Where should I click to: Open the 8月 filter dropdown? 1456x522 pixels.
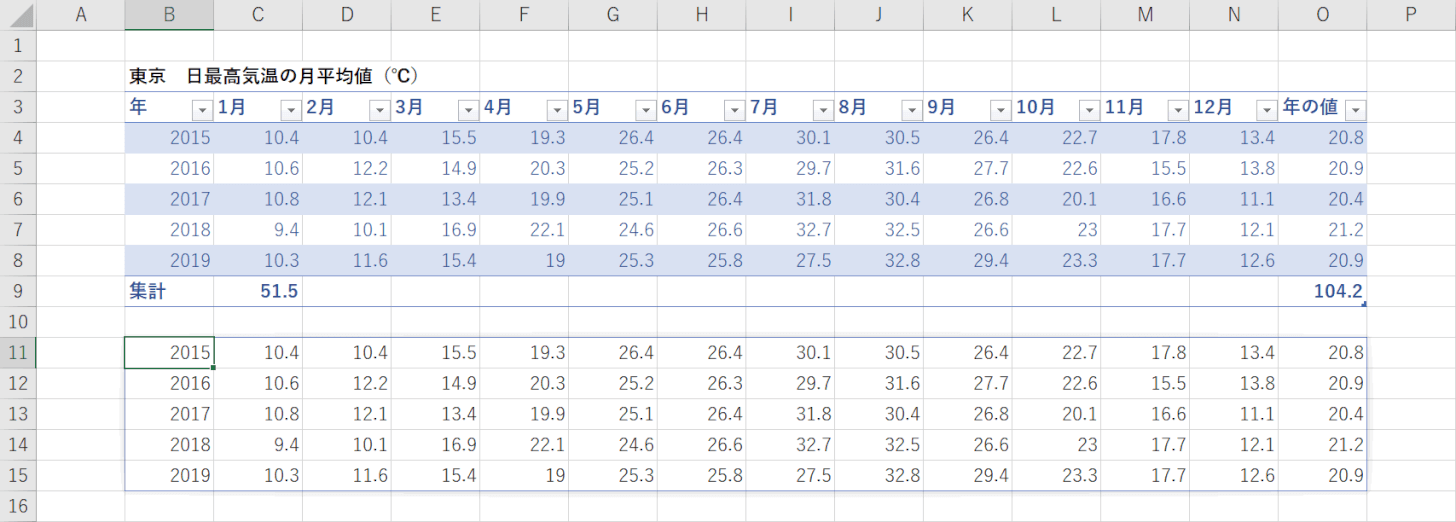pos(911,110)
